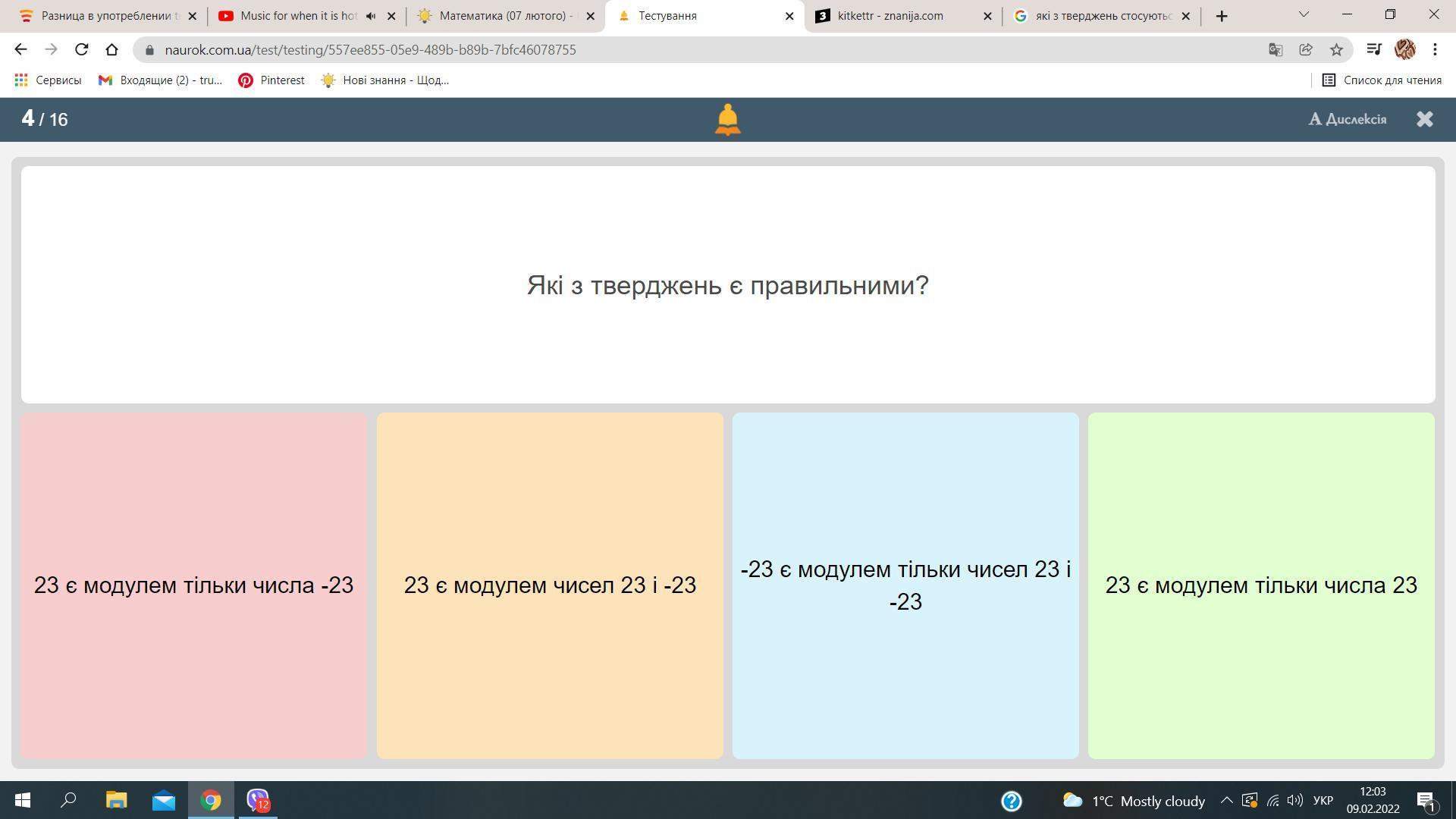Image resolution: width=1456 pixels, height=819 pixels.
Task: Open the Viber icon in the taskbar
Action: [258, 800]
